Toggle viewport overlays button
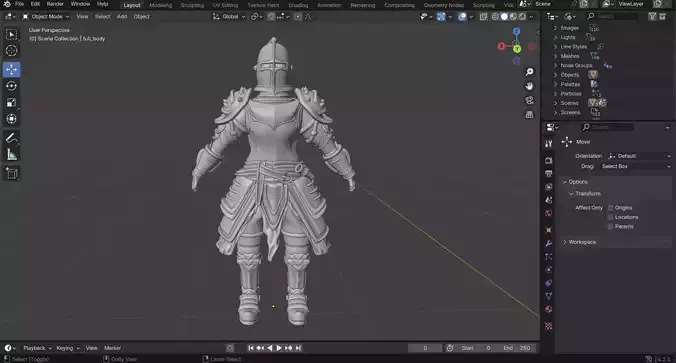The width and height of the screenshot is (676, 363). [x=462, y=16]
